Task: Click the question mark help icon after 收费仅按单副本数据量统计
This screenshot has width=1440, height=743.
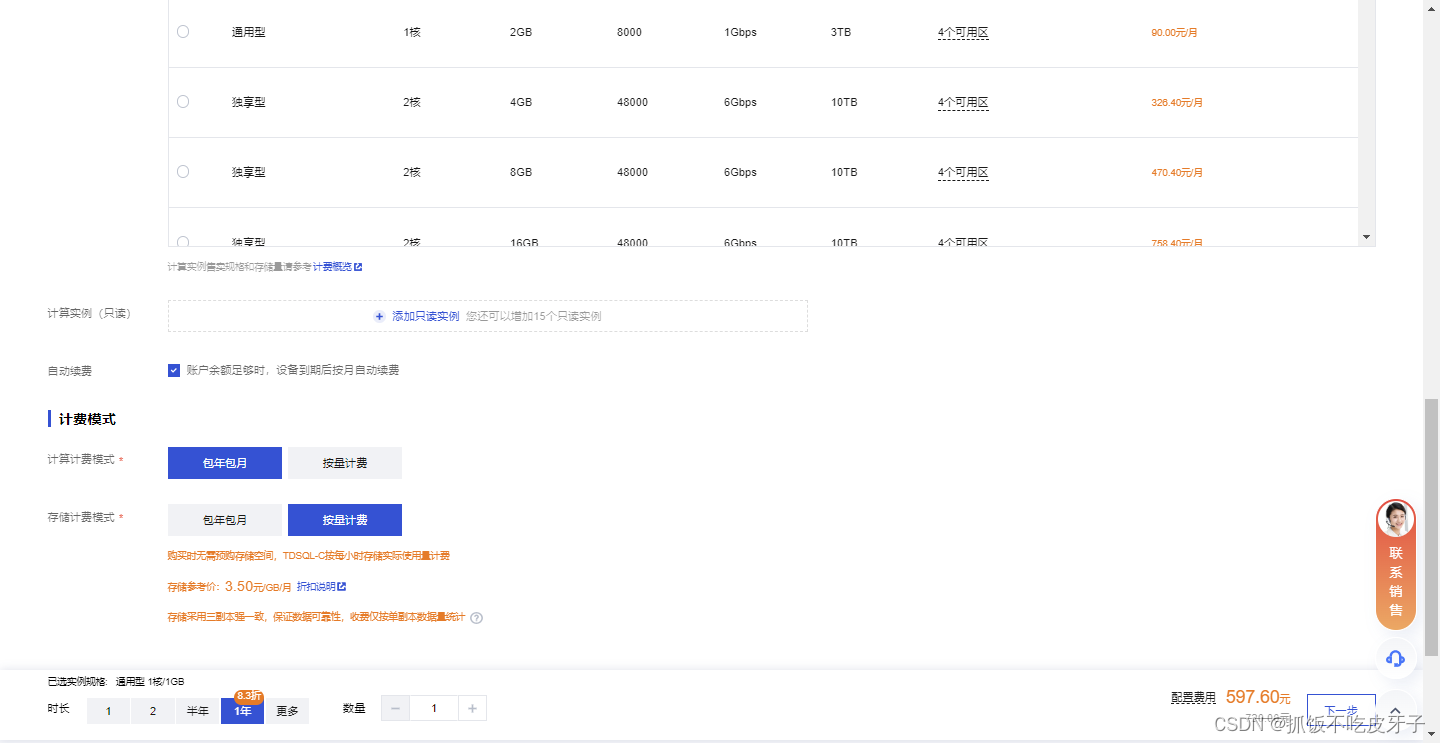Action: click(476, 617)
